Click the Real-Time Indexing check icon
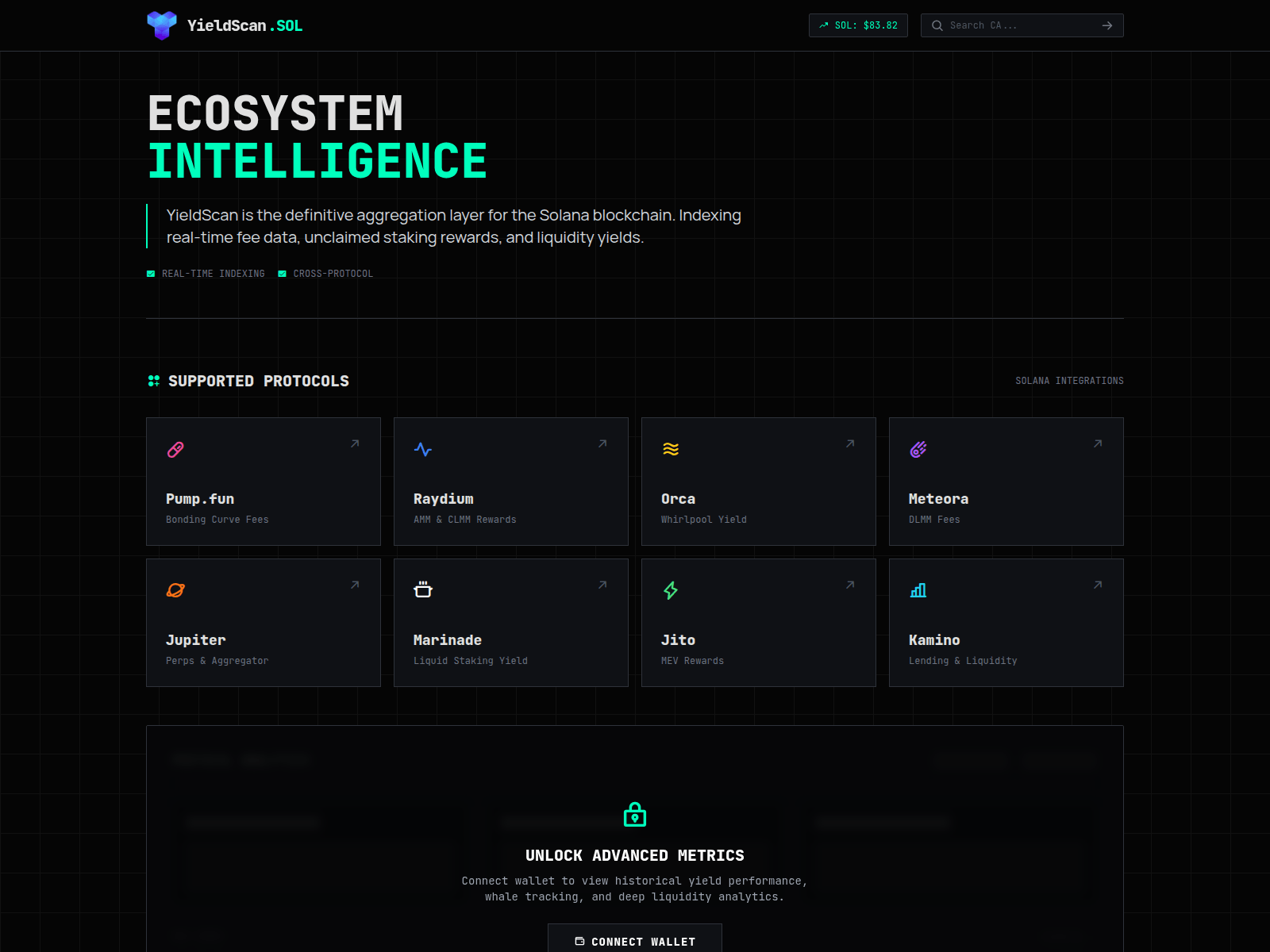Screen dimensions: 1270x952 click(x=151, y=274)
